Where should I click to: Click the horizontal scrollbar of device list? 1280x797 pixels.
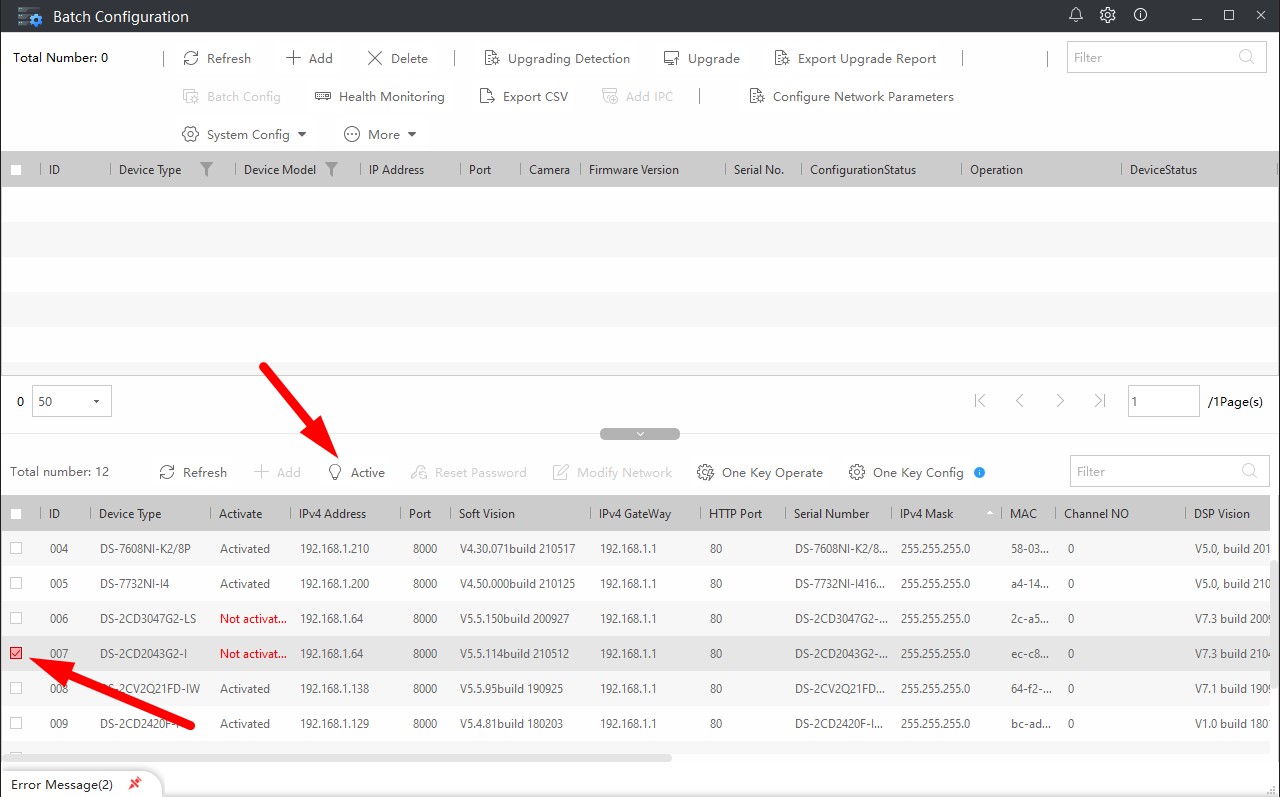(x=336, y=758)
